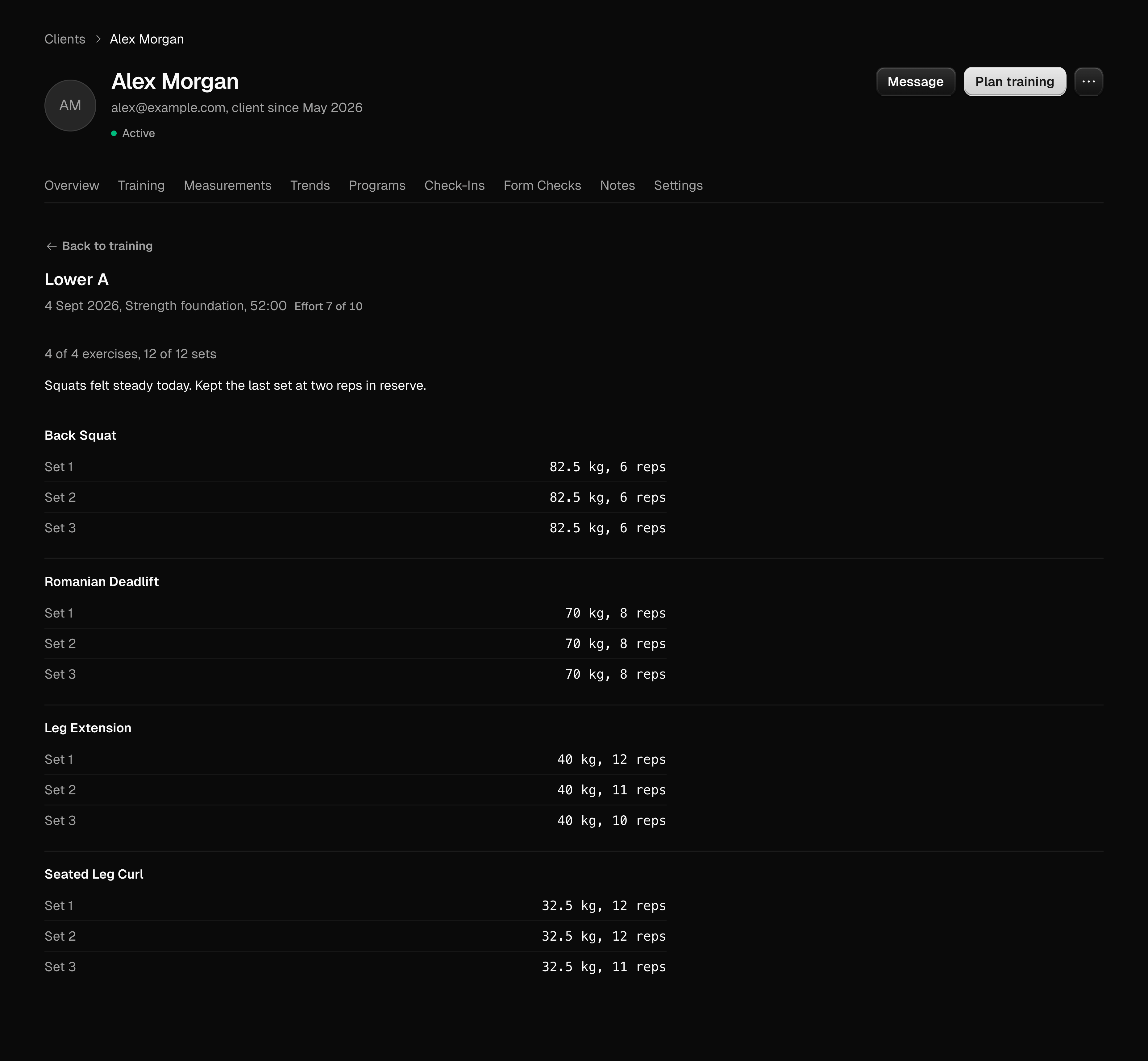The width and height of the screenshot is (1148, 1061).
Task: Select Leg Extension value 40 kg, 11 reps
Action: coord(611,791)
